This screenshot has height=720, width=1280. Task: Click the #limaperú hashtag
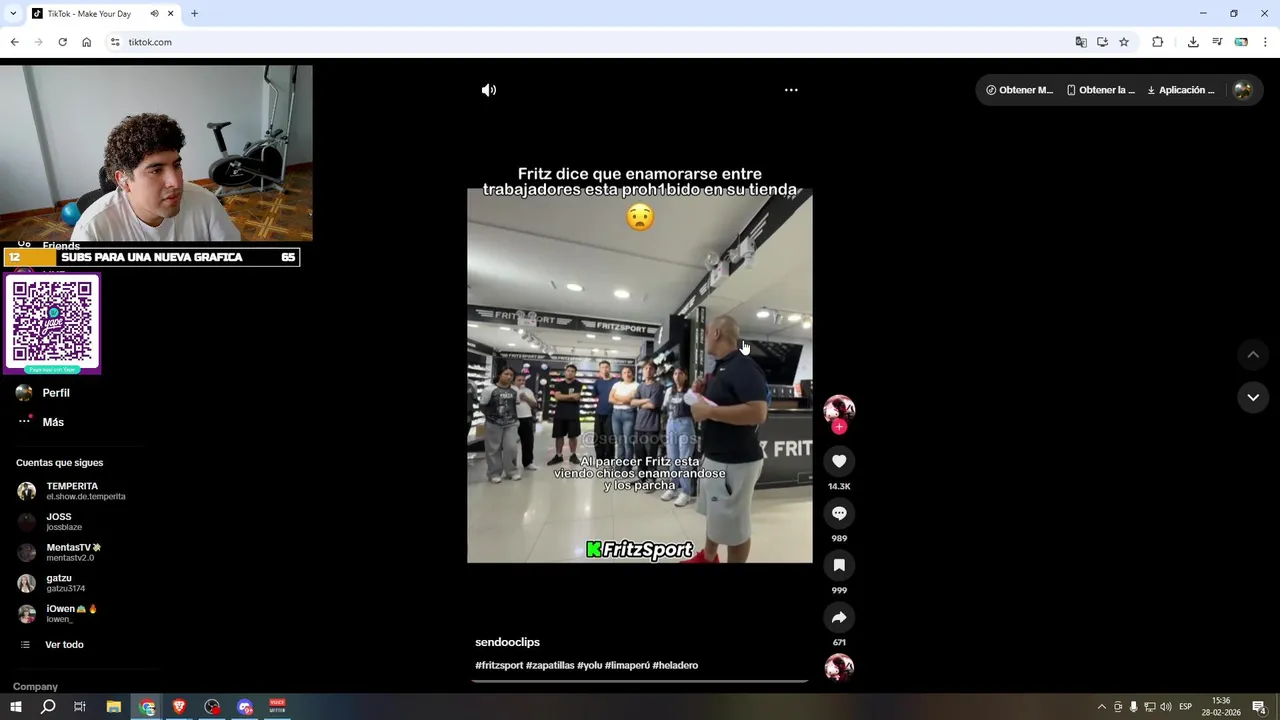[627, 665]
